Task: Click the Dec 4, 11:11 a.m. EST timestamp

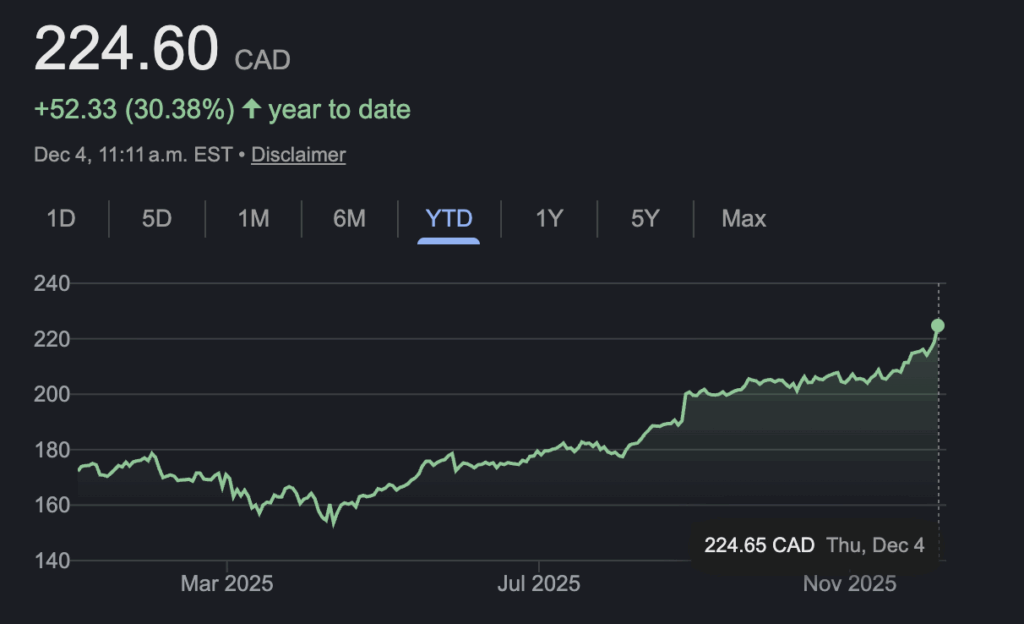Action: click(x=133, y=155)
